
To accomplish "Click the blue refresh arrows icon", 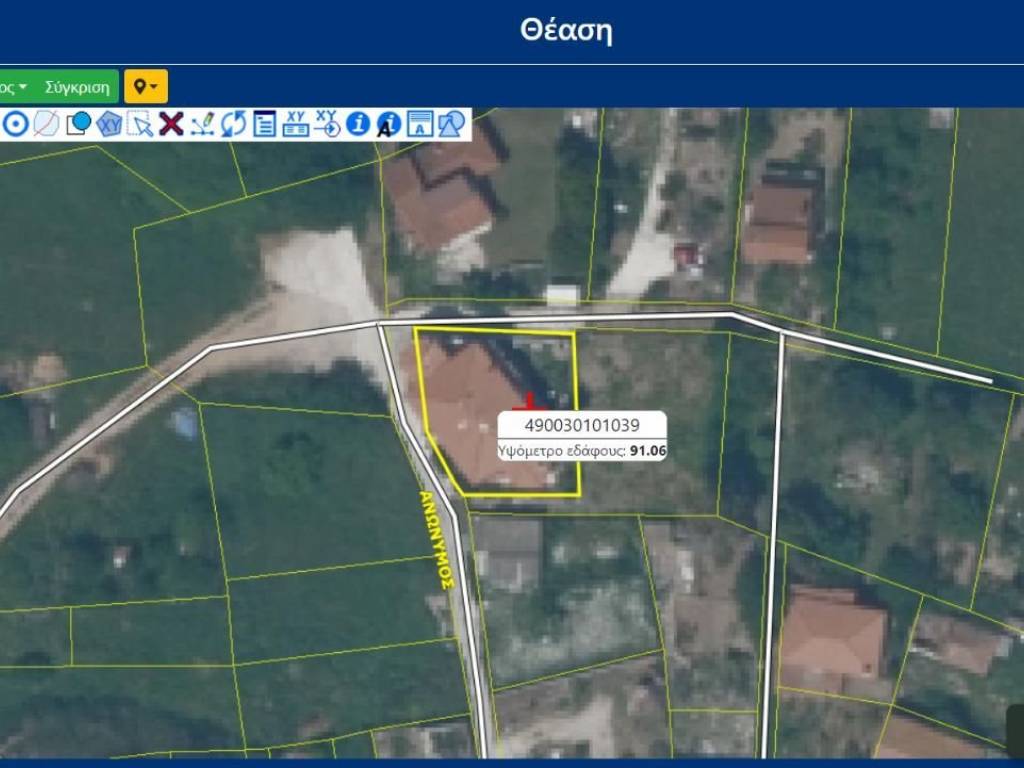I will [x=233, y=124].
